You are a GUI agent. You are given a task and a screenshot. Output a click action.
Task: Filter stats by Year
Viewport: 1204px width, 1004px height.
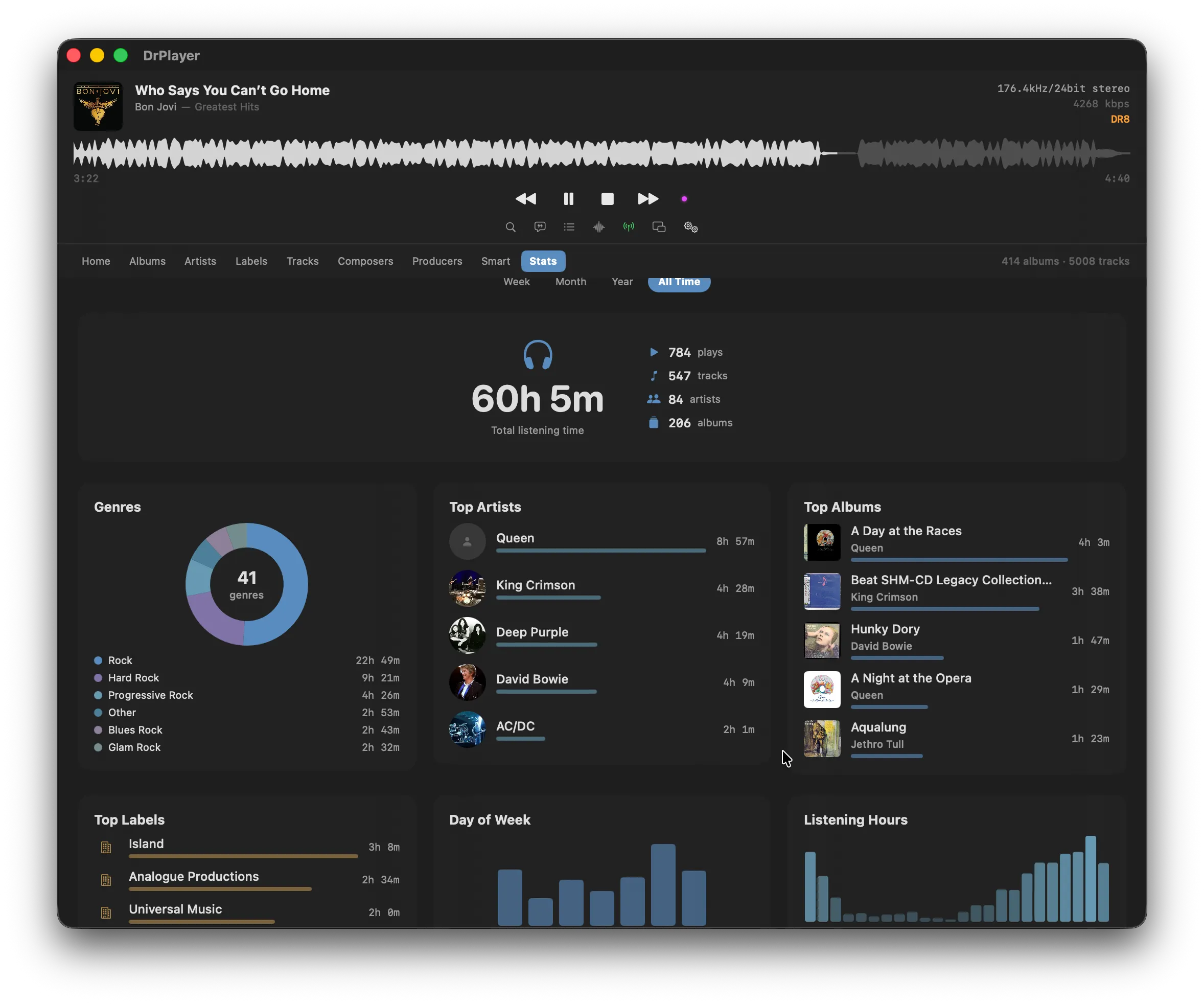(622, 282)
